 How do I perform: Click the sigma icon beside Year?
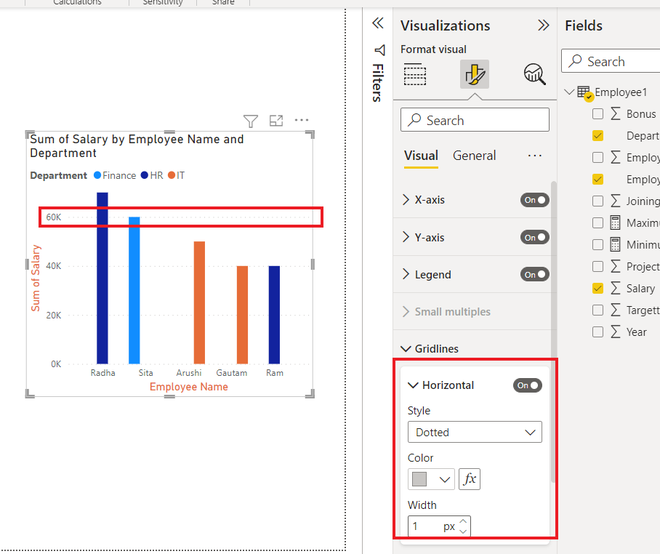click(615, 332)
